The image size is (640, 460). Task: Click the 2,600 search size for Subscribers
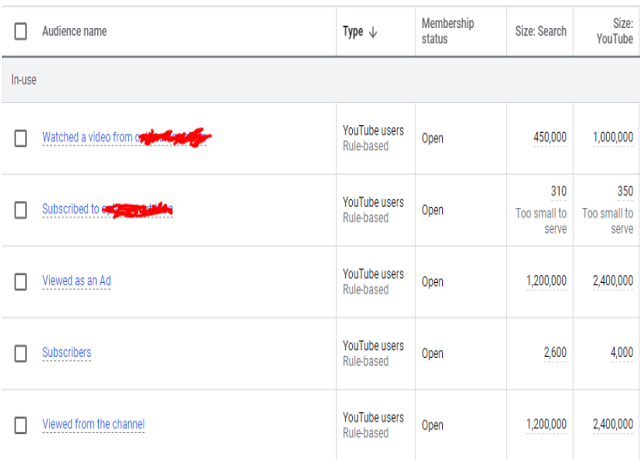tap(554, 352)
